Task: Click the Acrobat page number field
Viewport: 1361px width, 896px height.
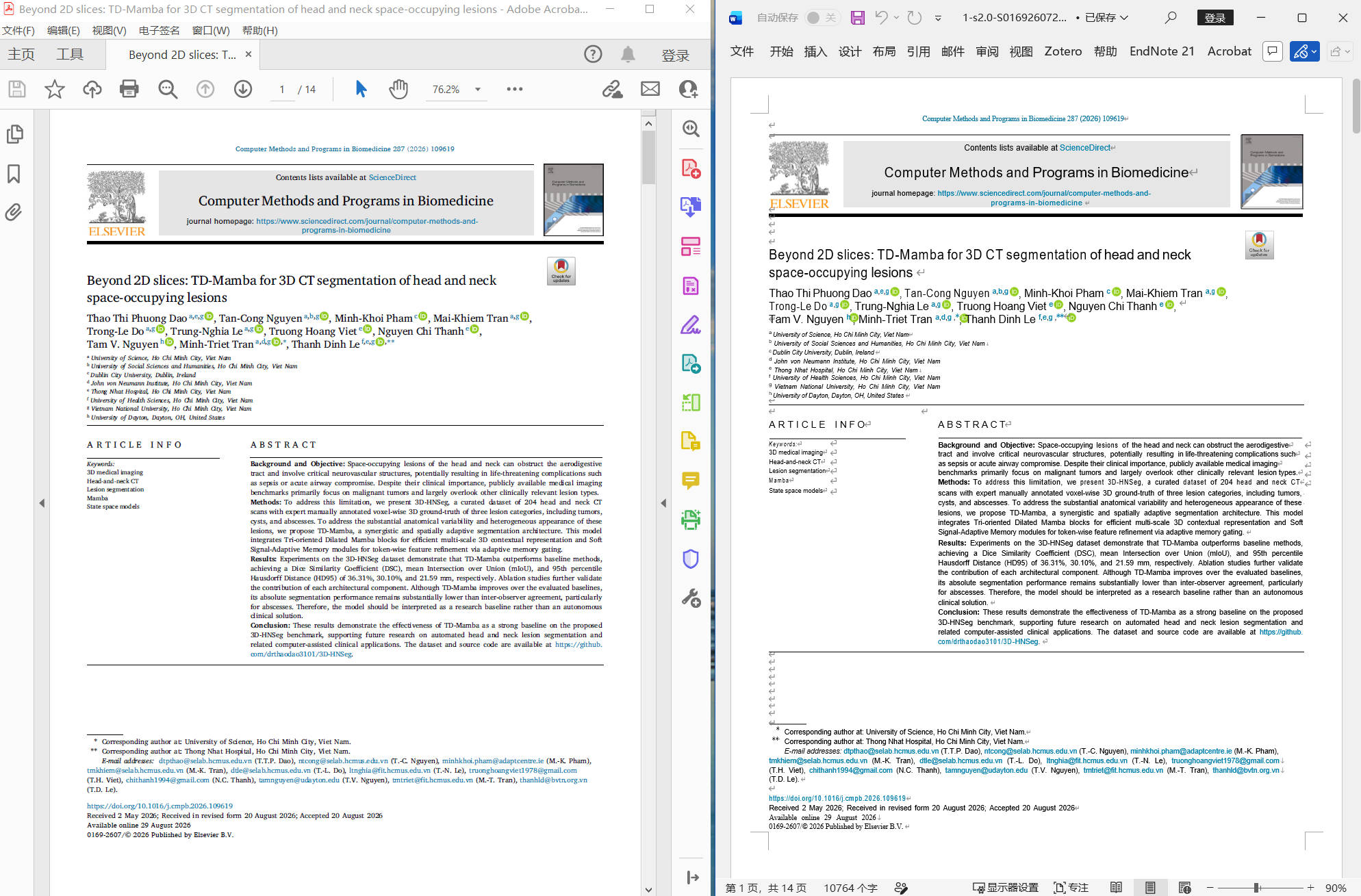Action: [282, 90]
